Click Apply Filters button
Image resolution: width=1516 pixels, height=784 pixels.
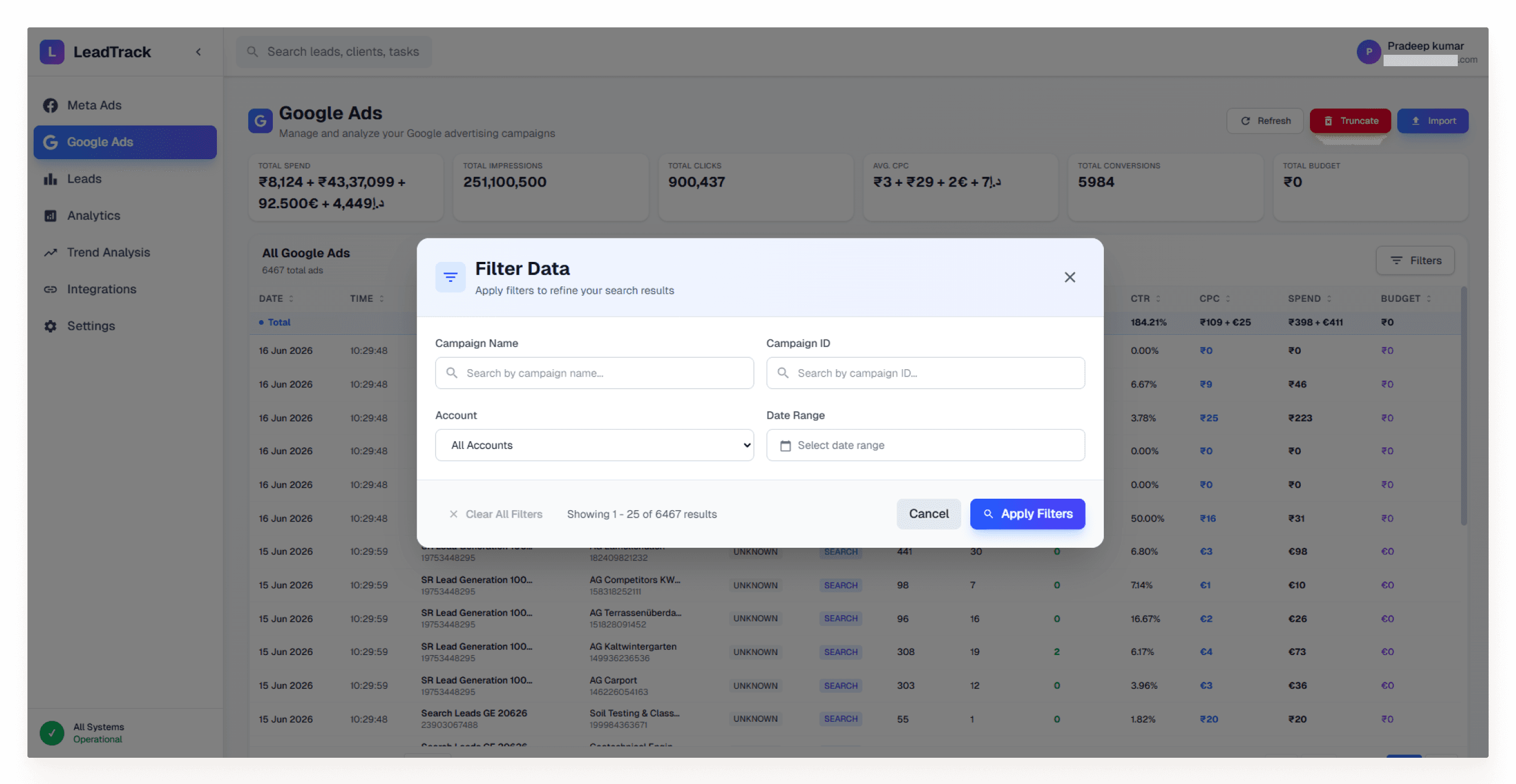coord(1027,514)
